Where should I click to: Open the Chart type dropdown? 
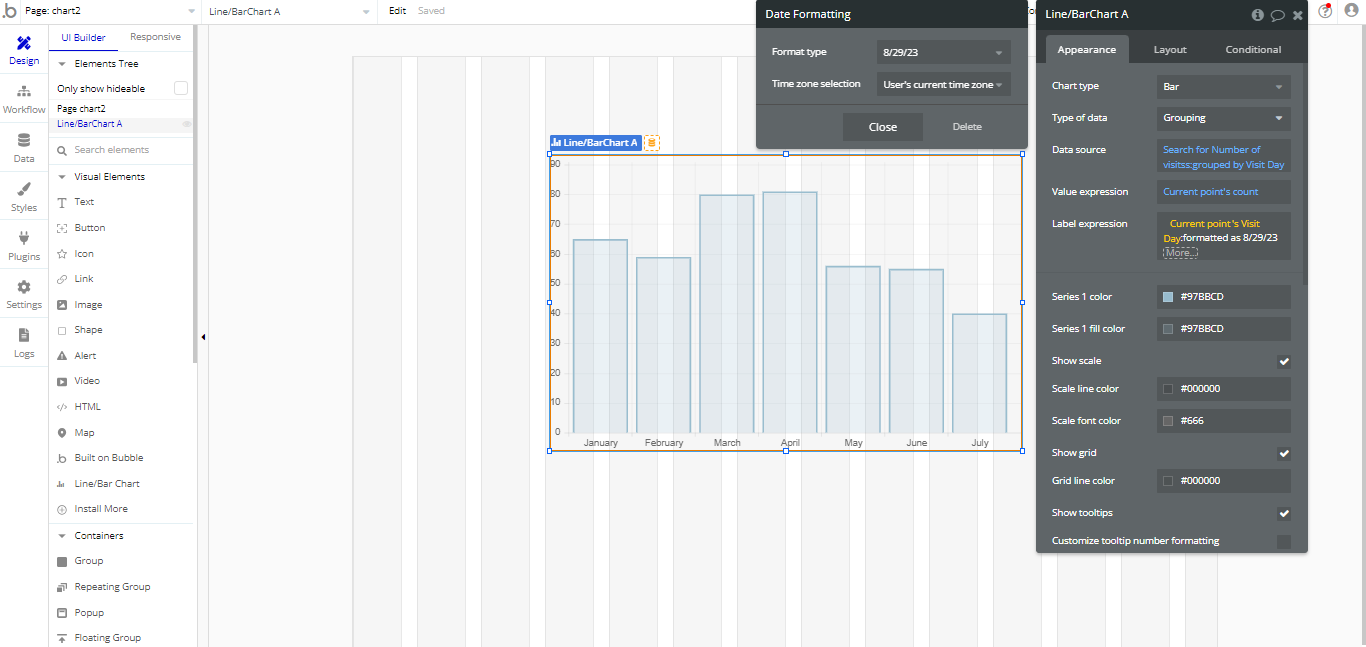(x=1224, y=87)
